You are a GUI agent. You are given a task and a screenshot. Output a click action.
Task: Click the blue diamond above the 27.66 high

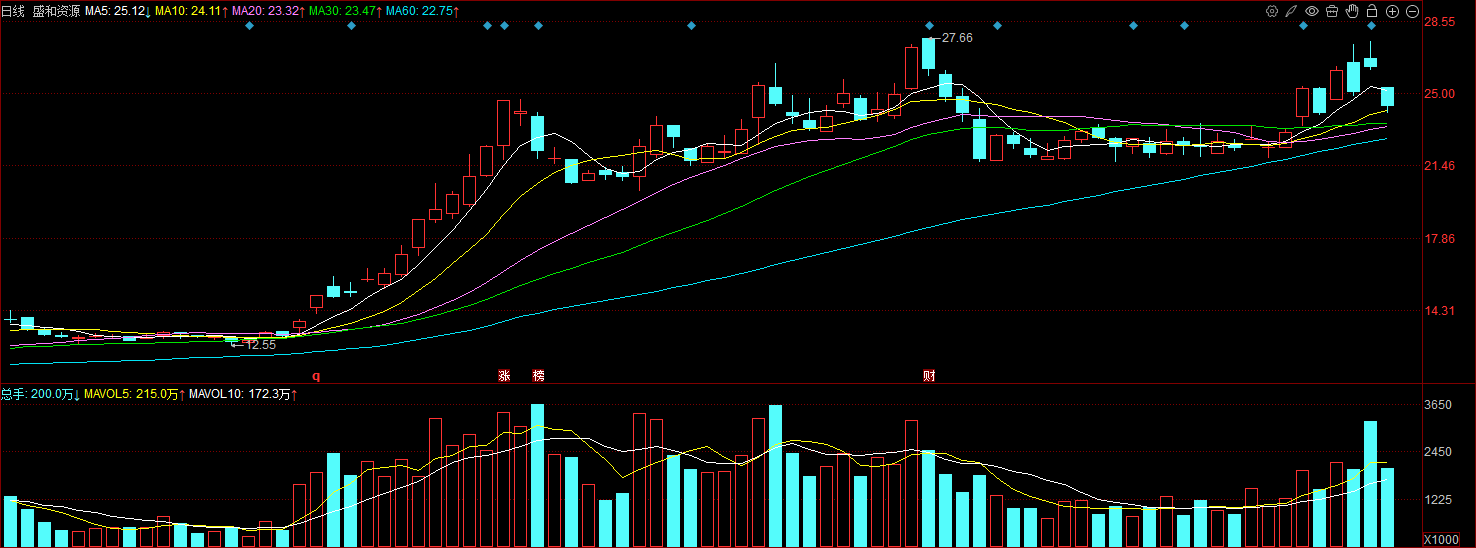929,26
